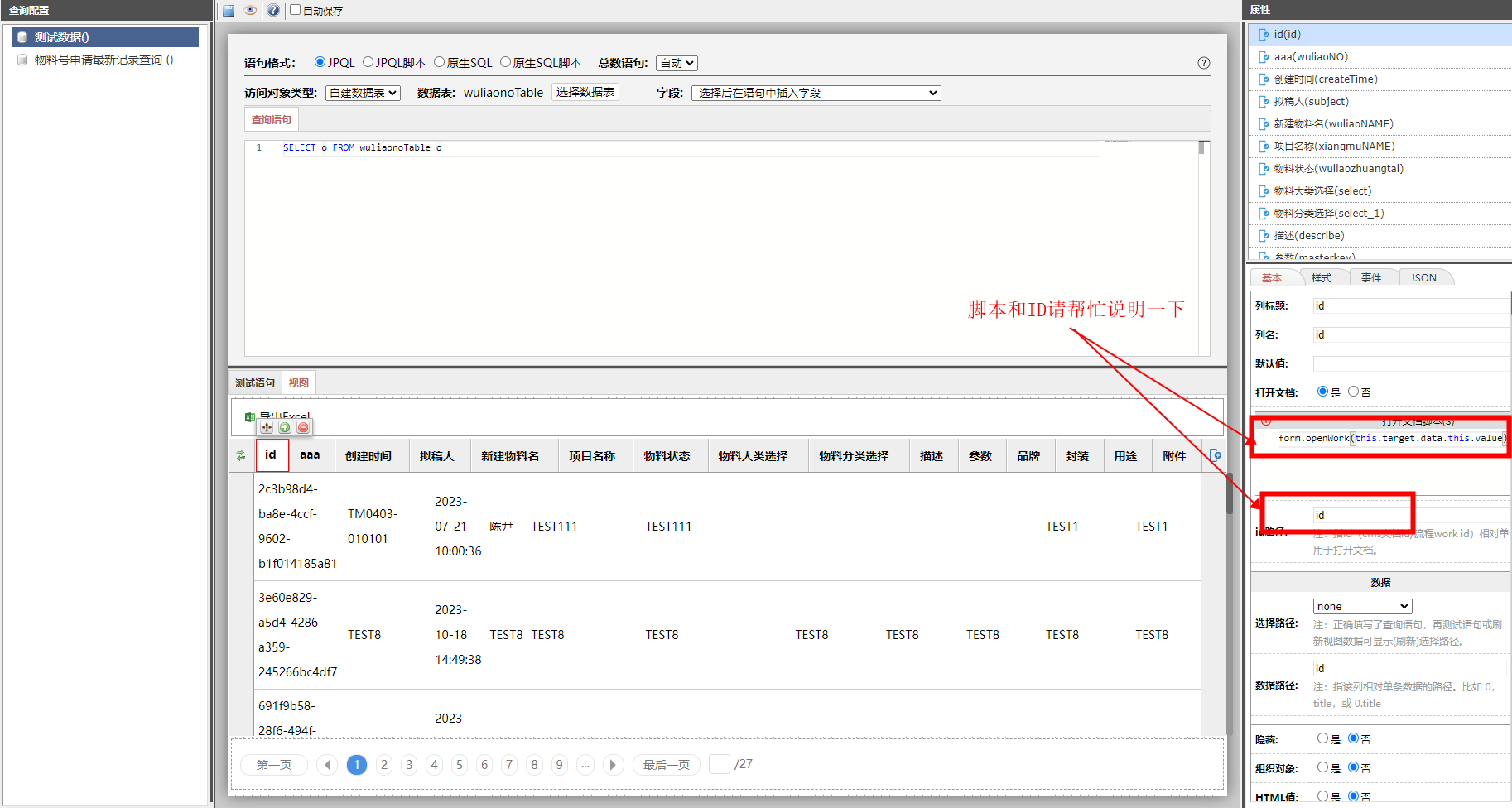
Task: Go to 最后一页 in pagination
Action: [666, 765]
